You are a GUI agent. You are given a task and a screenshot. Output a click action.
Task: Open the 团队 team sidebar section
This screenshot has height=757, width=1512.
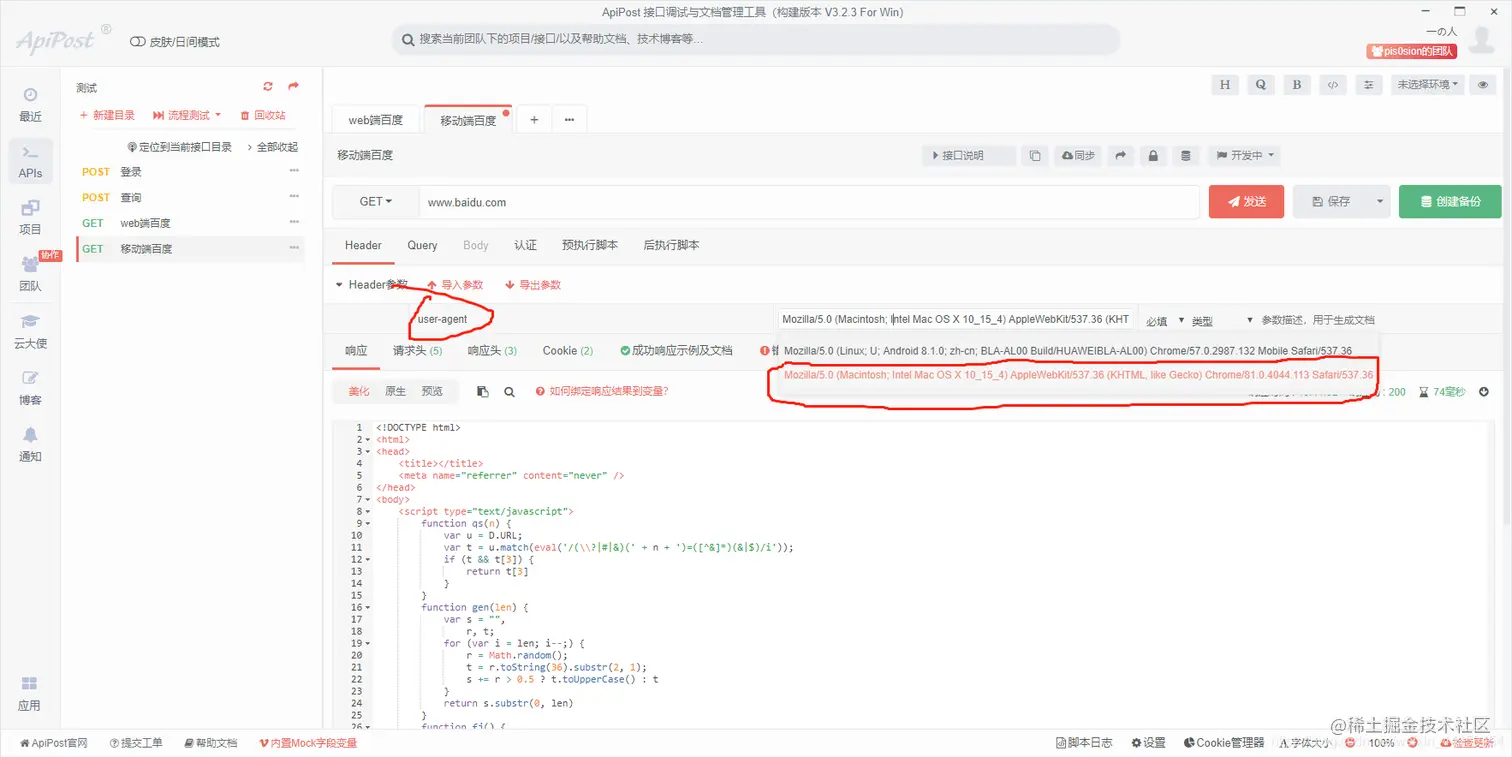30,273
